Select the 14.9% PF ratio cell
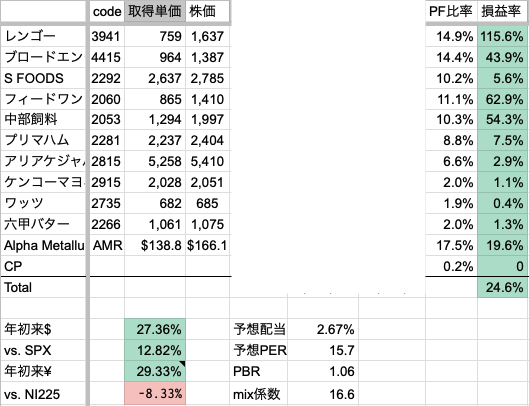The image size is (529, 406). coord(451,36)
